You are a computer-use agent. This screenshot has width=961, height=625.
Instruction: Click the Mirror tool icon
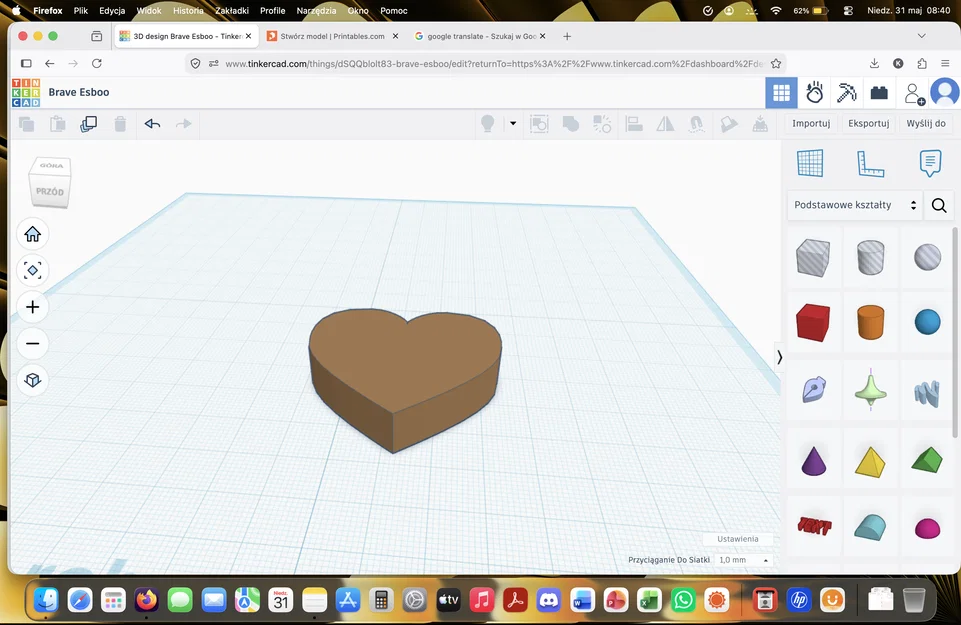[665, 124]
